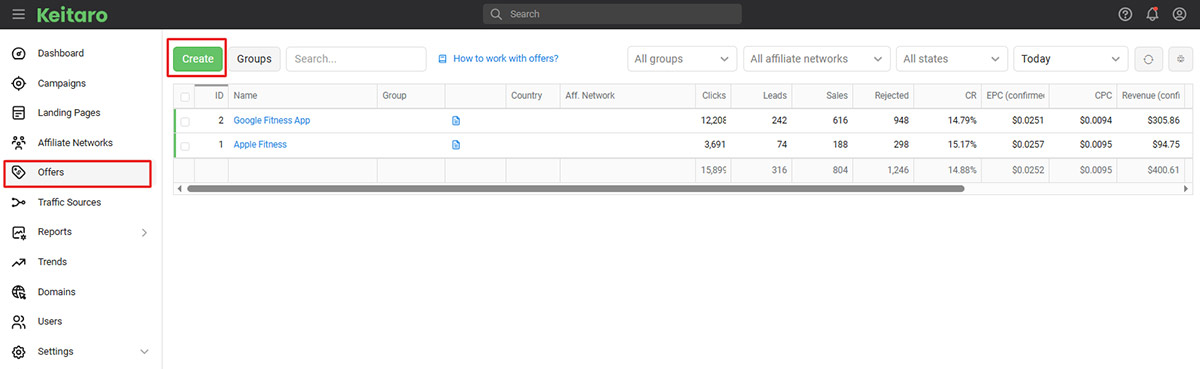1200x369 pixels.
Task: Click the horizontal table scrollbar
Action: point(575,188)
